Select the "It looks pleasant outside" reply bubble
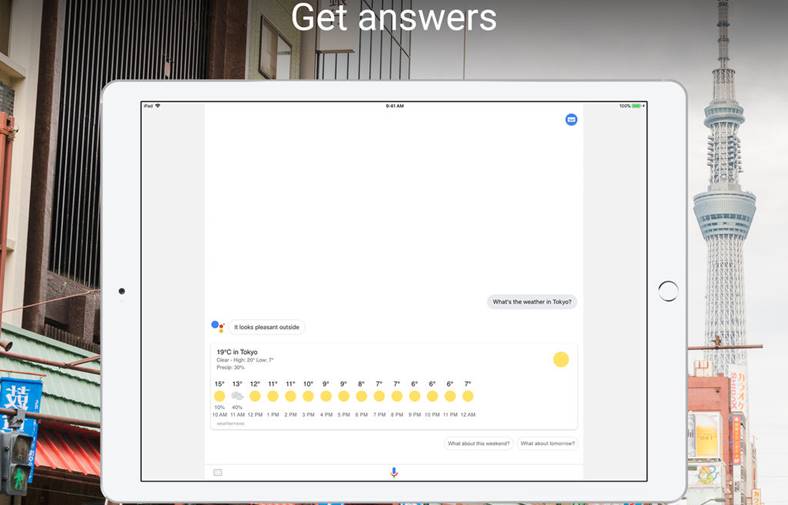The height and width of the screenshot is (505, 788). click(x=267, y=327)
